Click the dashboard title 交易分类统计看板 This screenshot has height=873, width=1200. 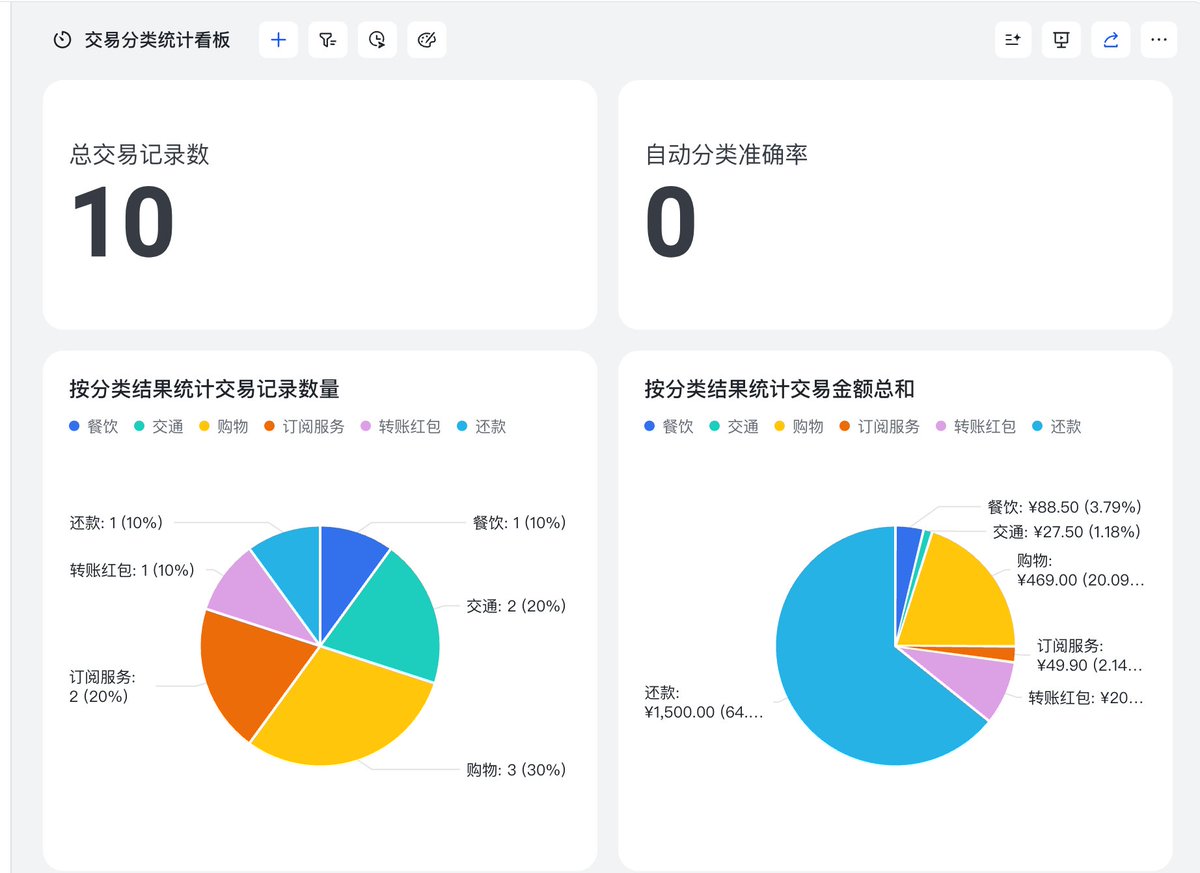click(x=158, y=40)
